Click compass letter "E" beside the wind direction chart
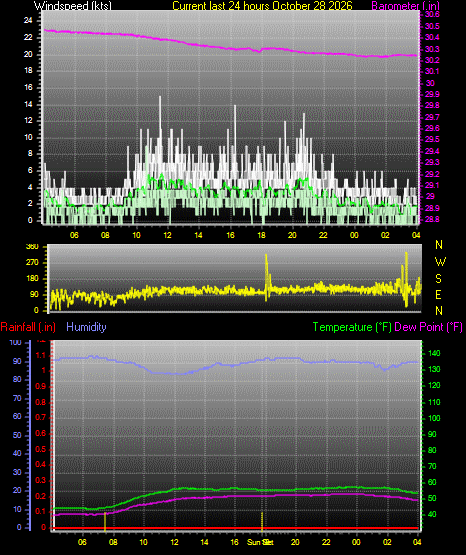Screen dimensions: 466x555 (438, 294)
